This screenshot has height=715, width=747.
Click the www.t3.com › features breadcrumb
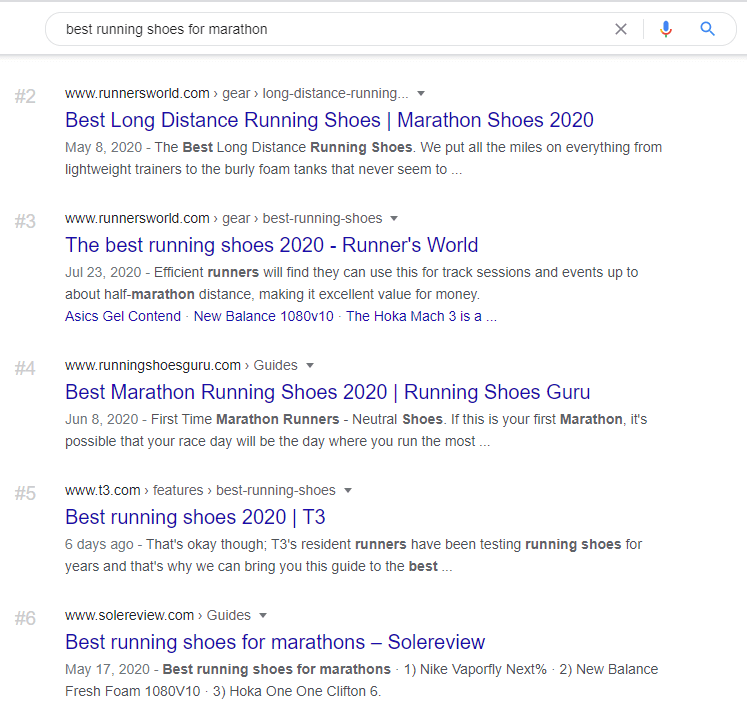coord(201,491)
